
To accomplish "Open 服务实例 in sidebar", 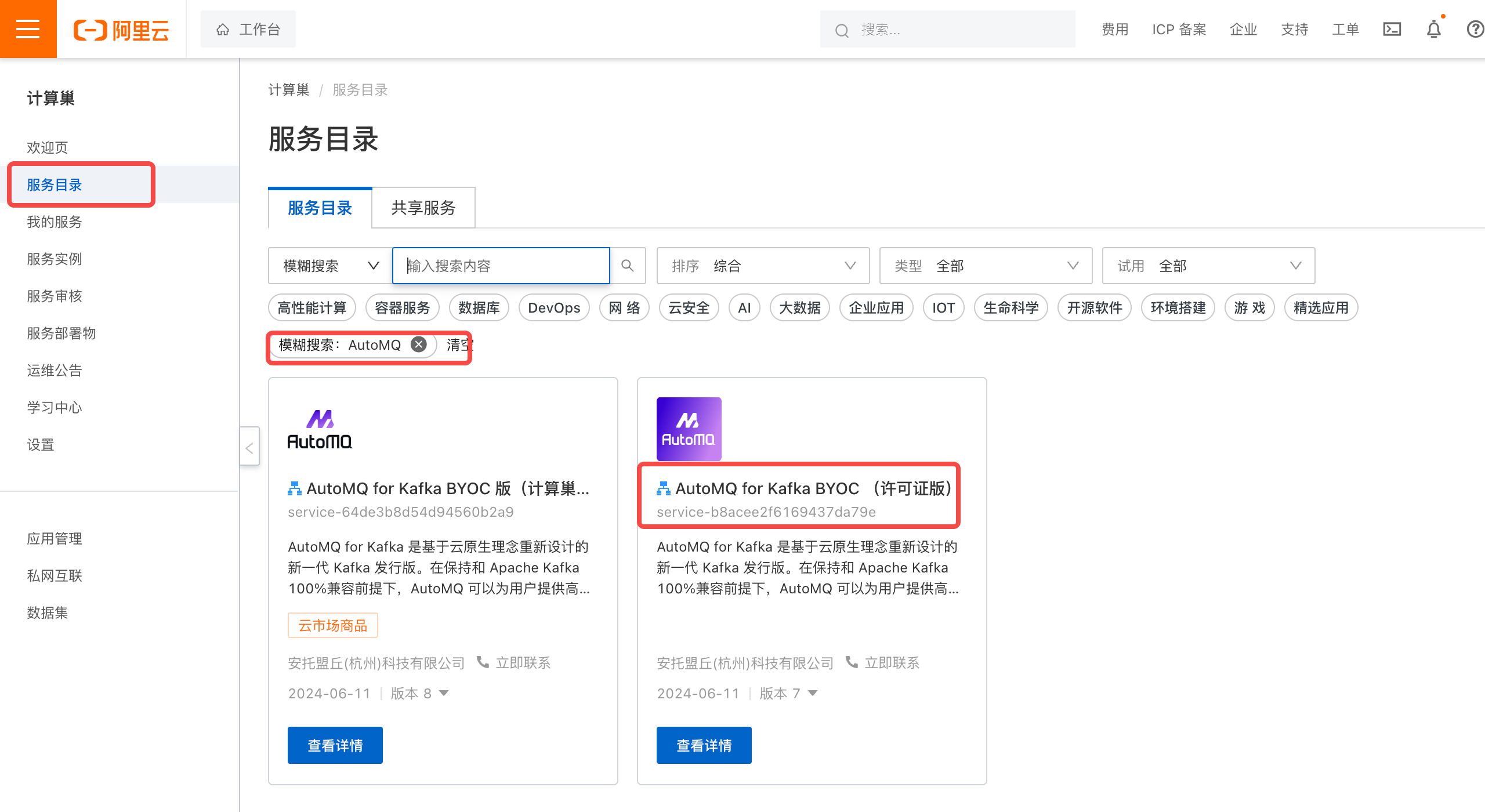I will [55, 259].
